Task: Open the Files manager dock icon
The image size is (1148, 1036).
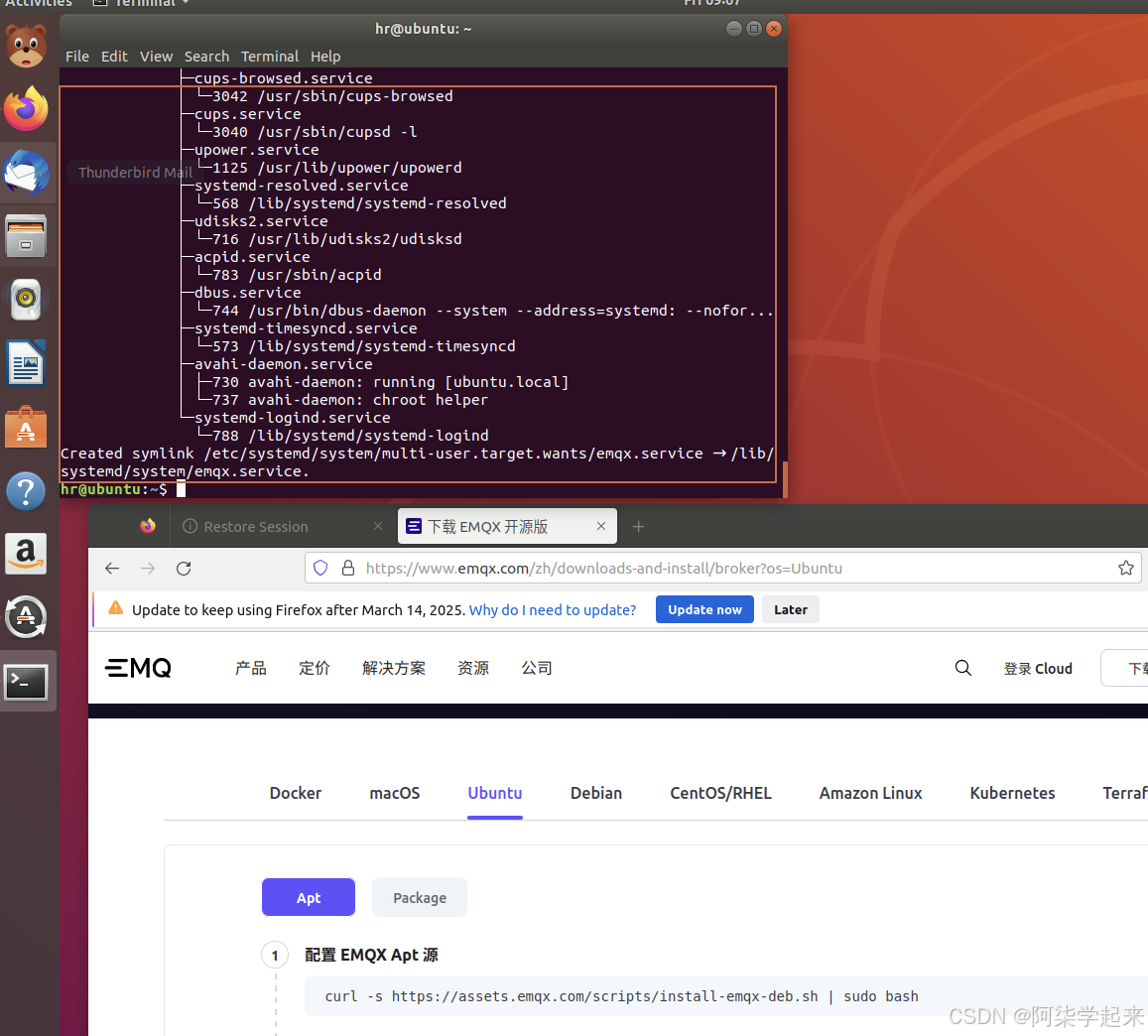Action: pyautogui.click(x=27, y=236)
